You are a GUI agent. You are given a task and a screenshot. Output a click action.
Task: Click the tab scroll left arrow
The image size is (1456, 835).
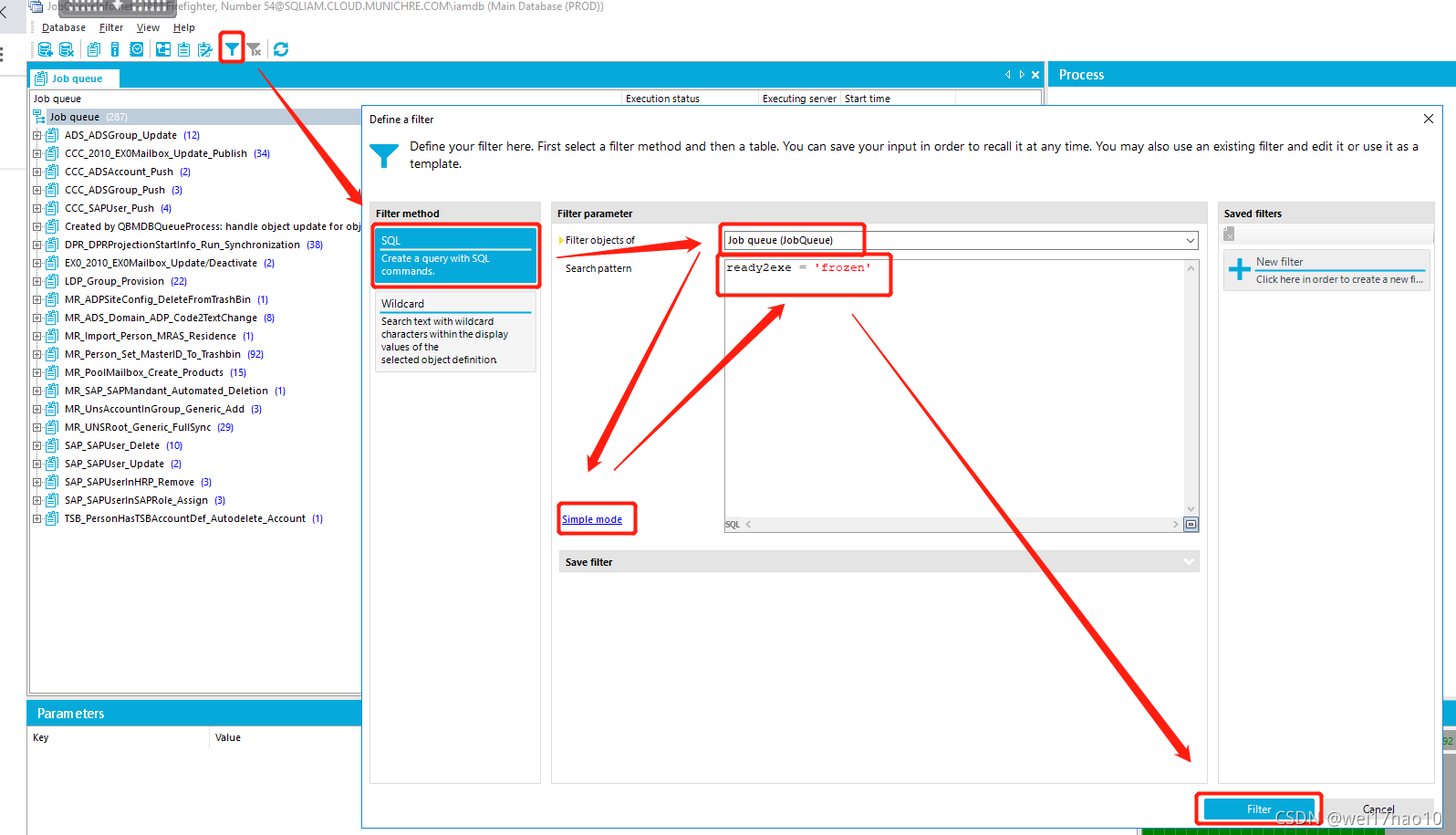pyautogui.click(x=1008, y=75)
